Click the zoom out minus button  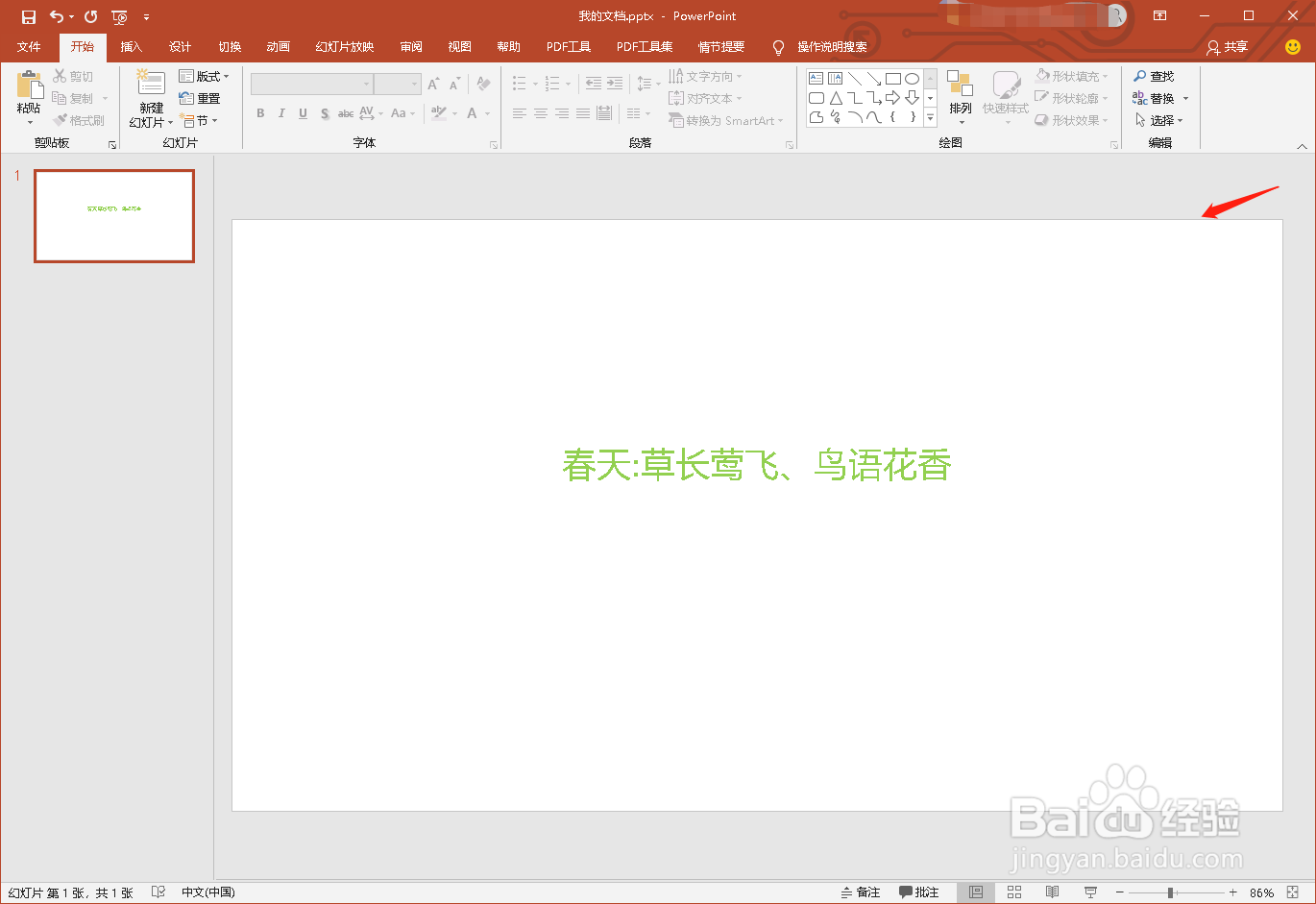pyautogui.click(x=1120, y=892)
